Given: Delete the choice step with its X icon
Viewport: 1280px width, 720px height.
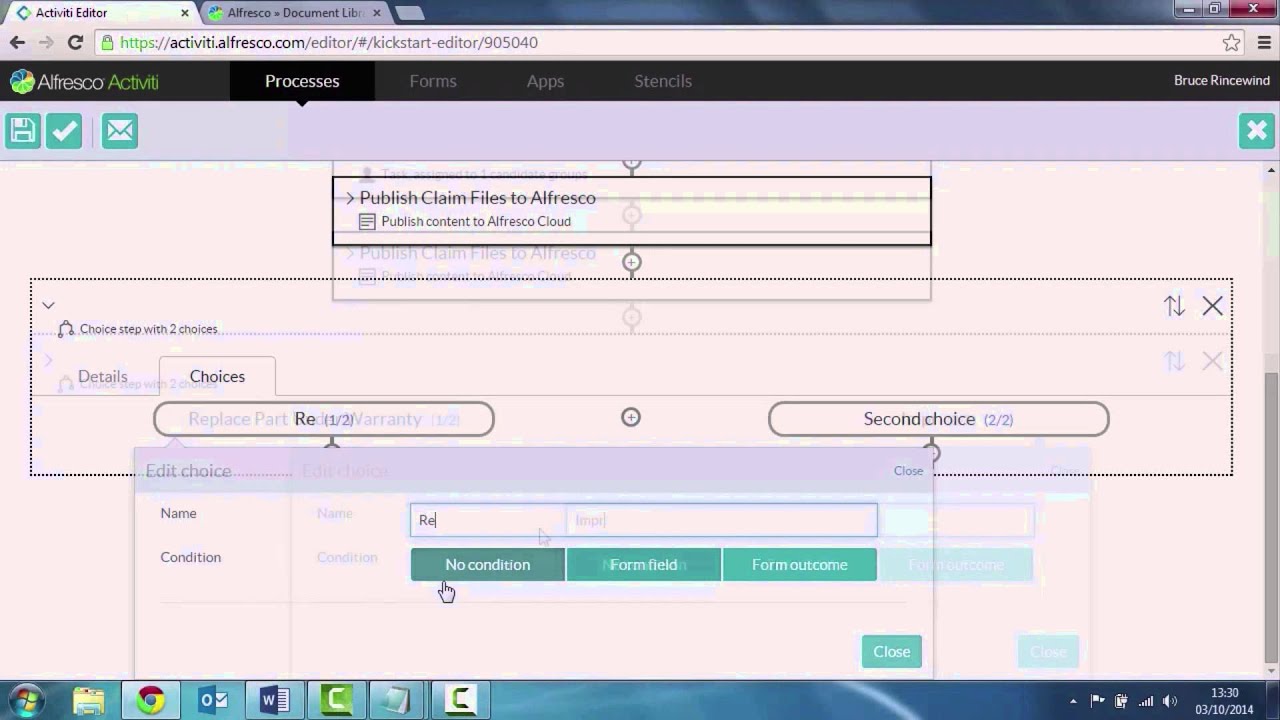Looking at the screenshot, I should click(x=1213, y=306).
